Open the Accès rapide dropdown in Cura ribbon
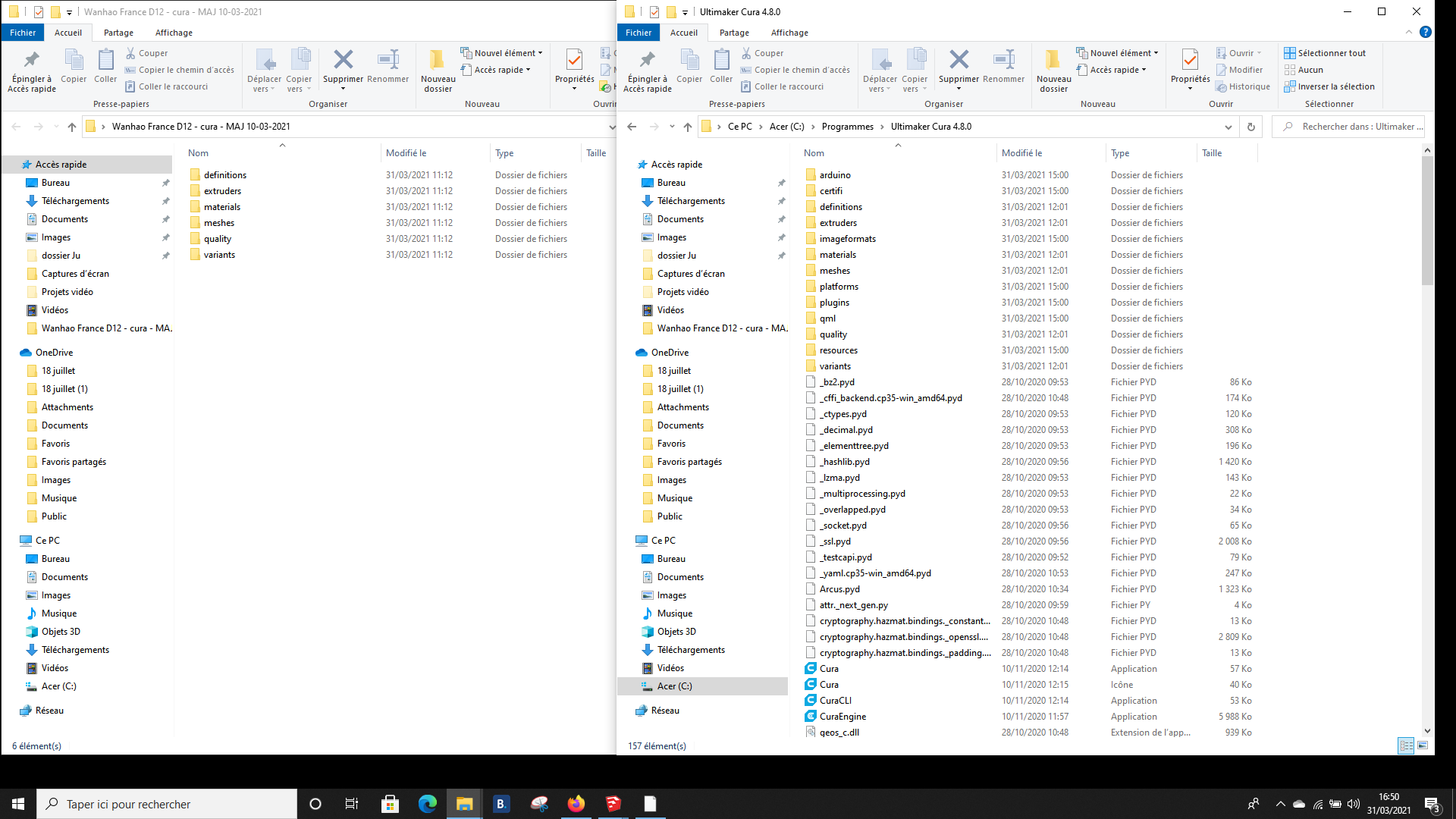This screenshot has width=1456, height=819. (1112, 70)
